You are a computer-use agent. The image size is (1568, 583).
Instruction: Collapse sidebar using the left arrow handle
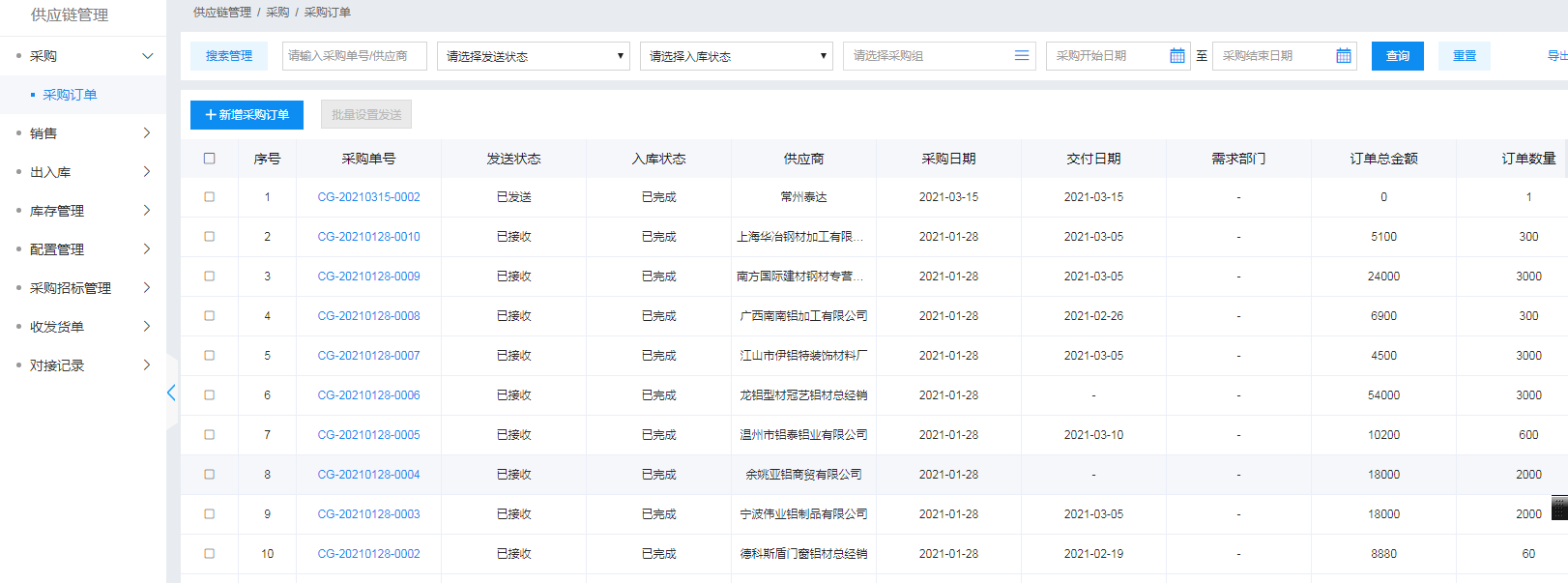(x=171, y=393)
